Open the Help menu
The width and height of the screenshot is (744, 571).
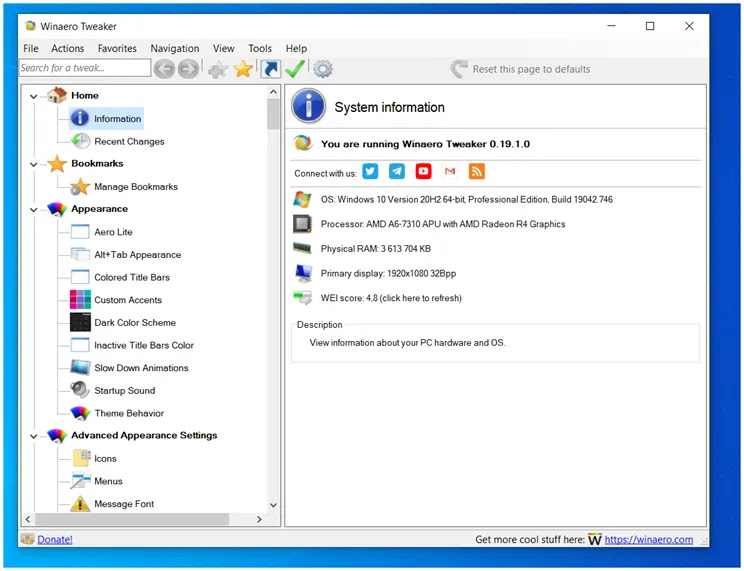(x=296, y=48)
